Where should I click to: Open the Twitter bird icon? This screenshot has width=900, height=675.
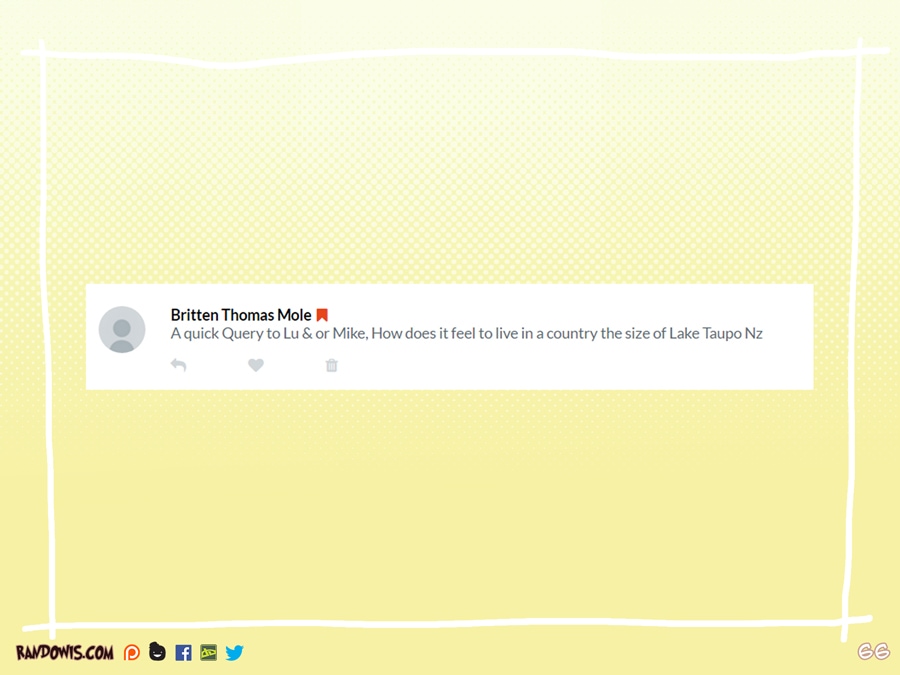234,653
